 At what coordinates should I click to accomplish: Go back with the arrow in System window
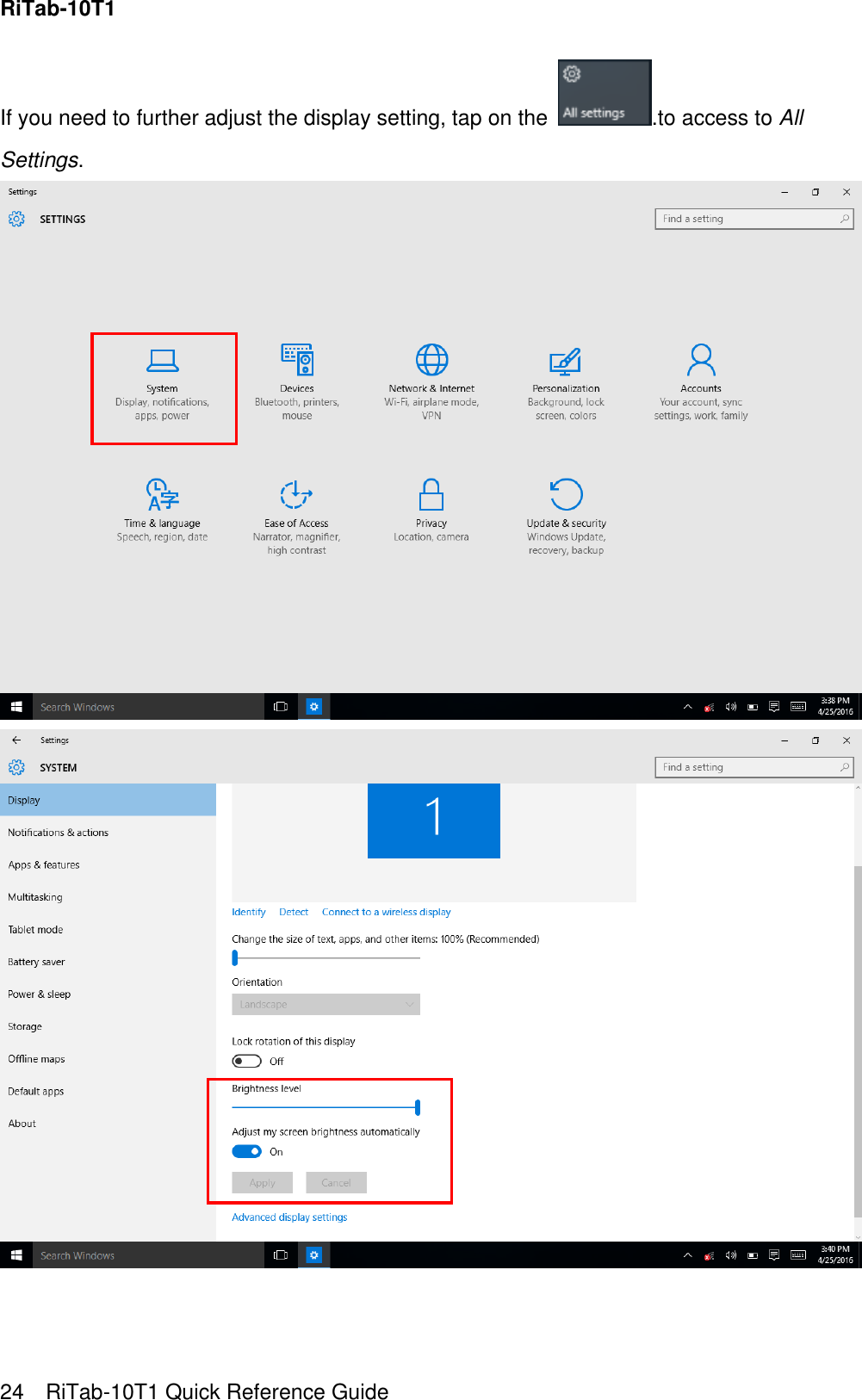(16, 740)
